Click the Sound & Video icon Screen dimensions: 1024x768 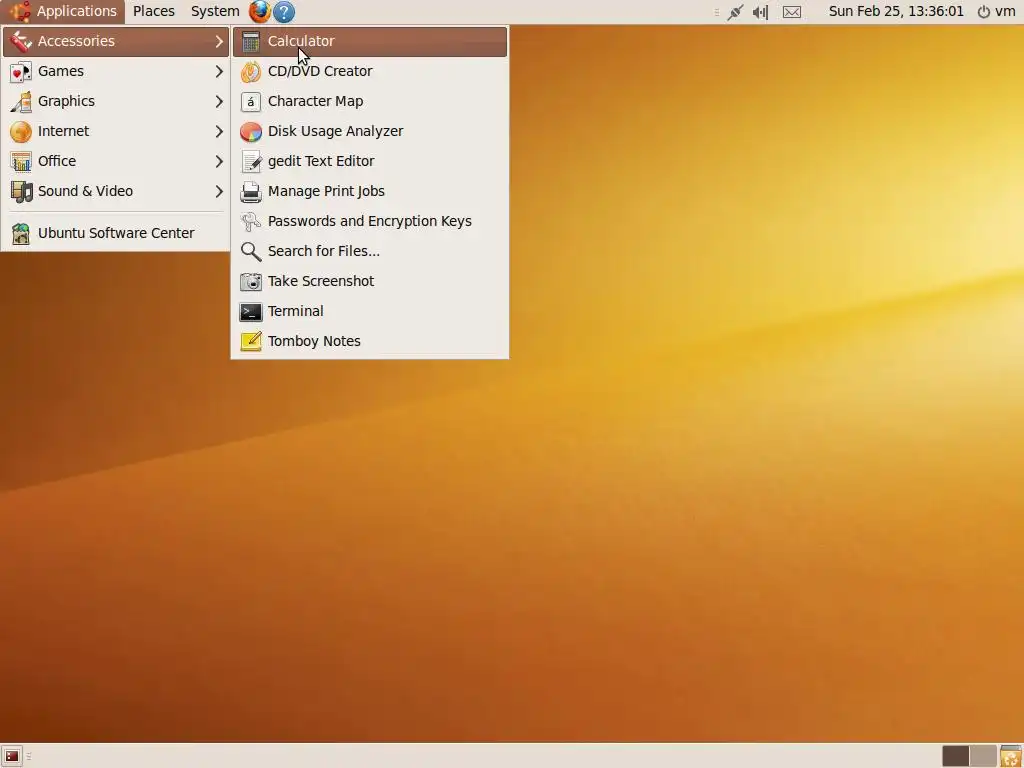(x=21, y=191)
